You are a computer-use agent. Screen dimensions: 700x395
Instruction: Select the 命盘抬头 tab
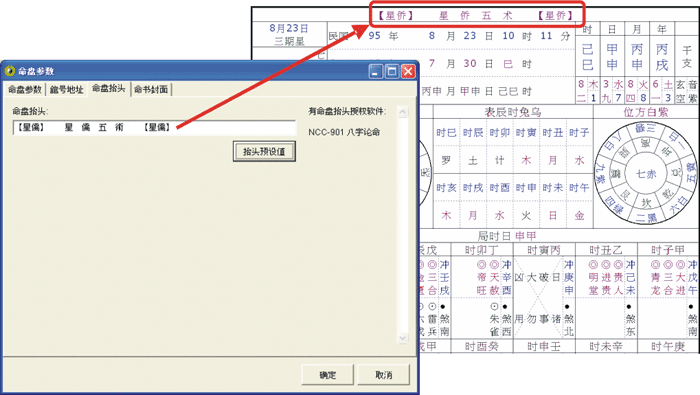click(x=108, y=88)
